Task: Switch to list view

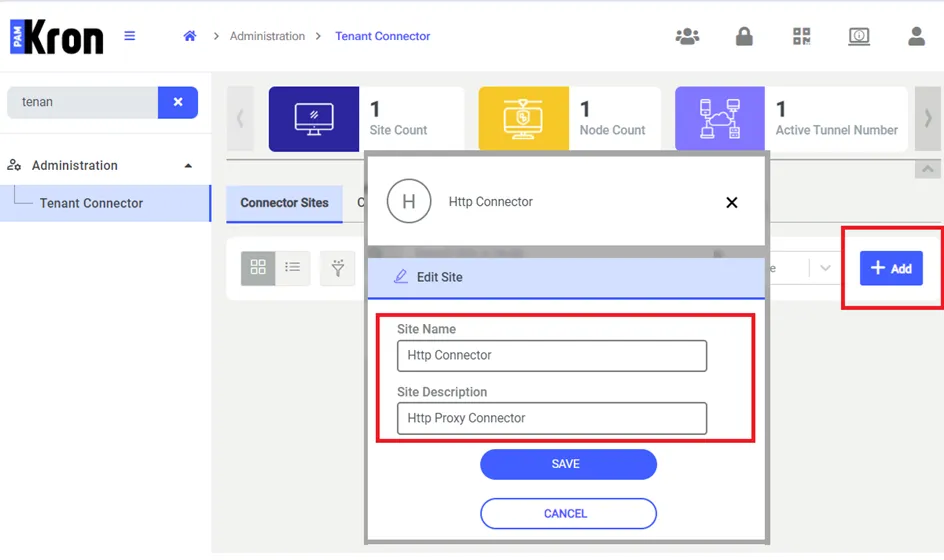Action: (293, 267)
